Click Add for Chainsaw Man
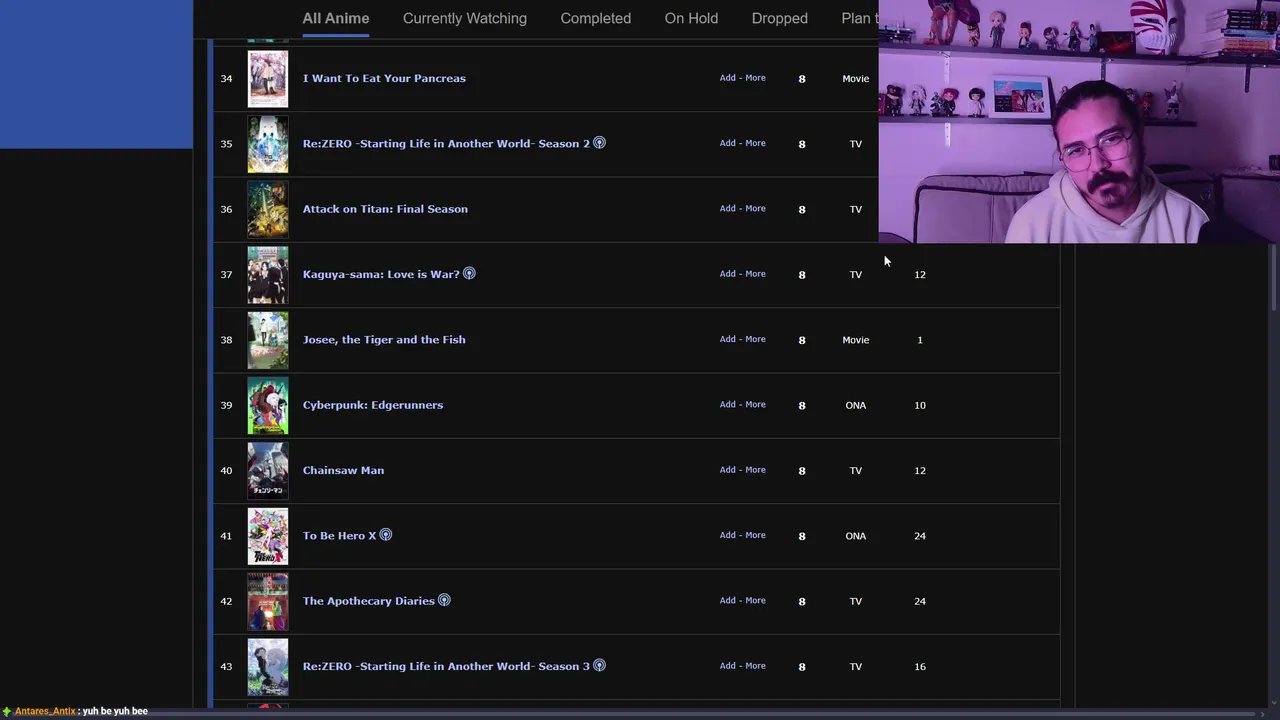This screenshot has width=1280, height=720. coord(728,470)
